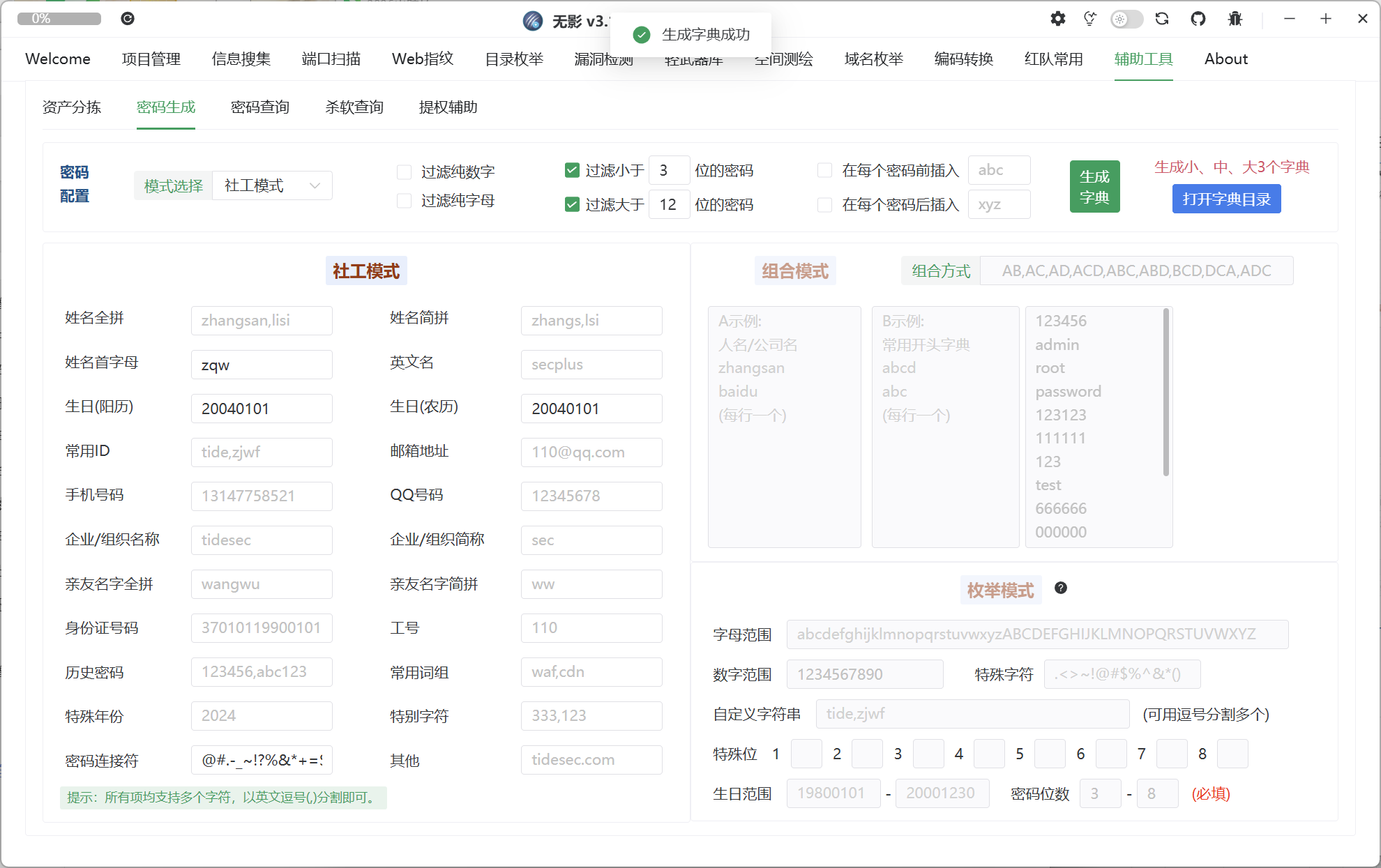
Task: Expand the 社工模式 mode dropdown
Action: pos(272,185)
